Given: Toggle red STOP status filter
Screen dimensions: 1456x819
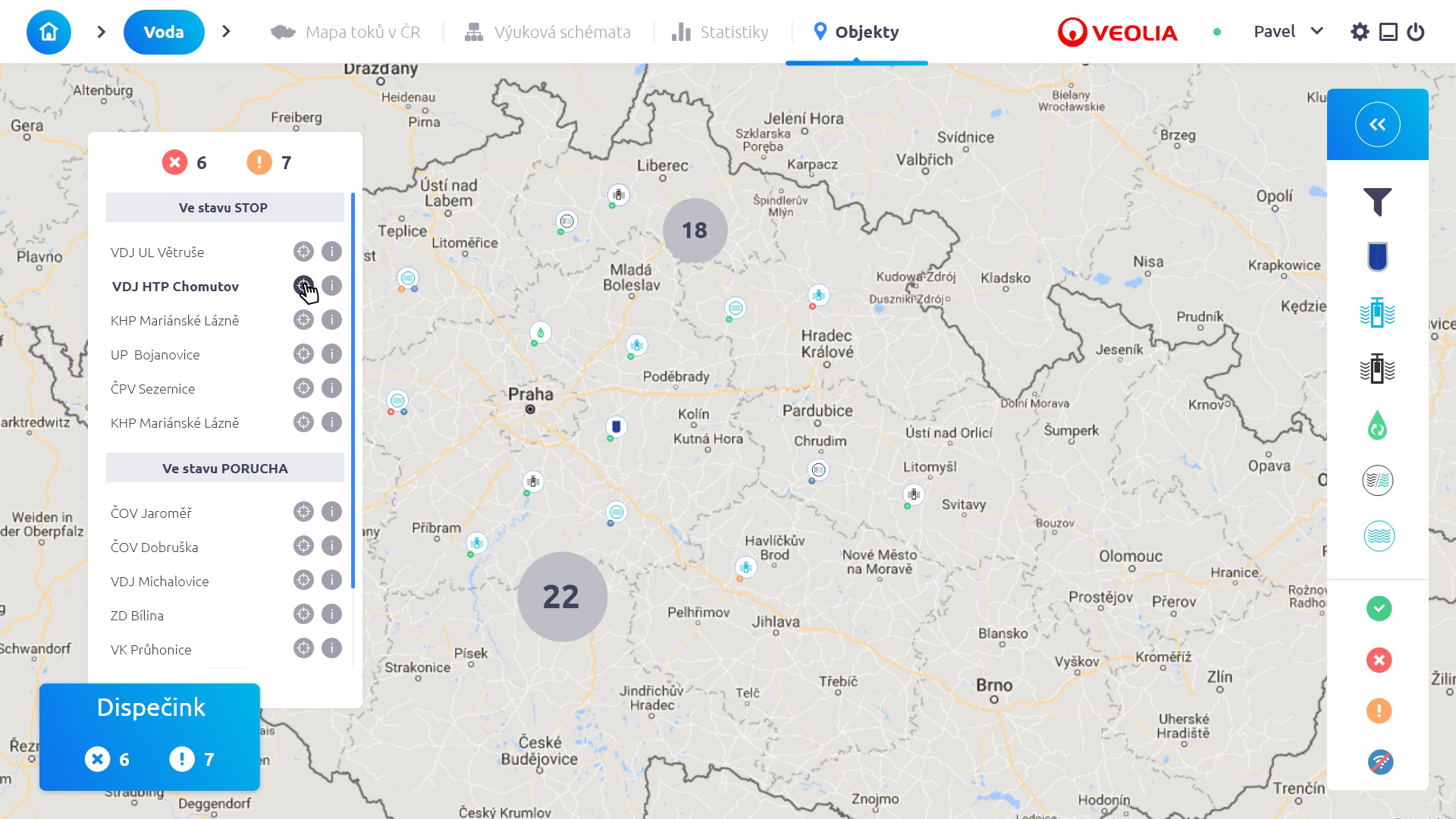Looking at the screenshot, I should pos(1379,660).
